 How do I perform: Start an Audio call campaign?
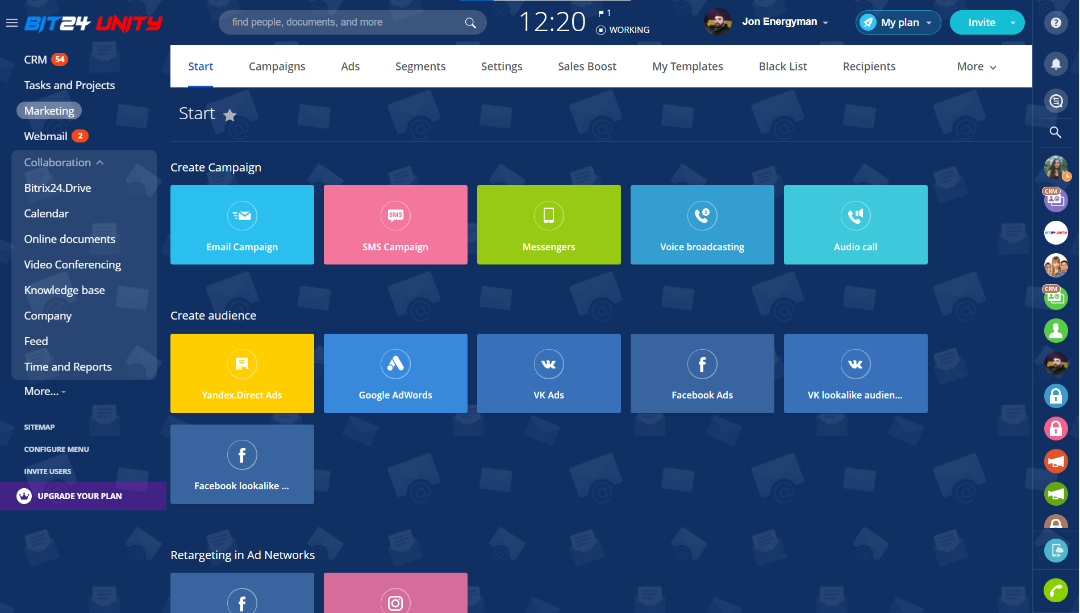click(855, 225)
